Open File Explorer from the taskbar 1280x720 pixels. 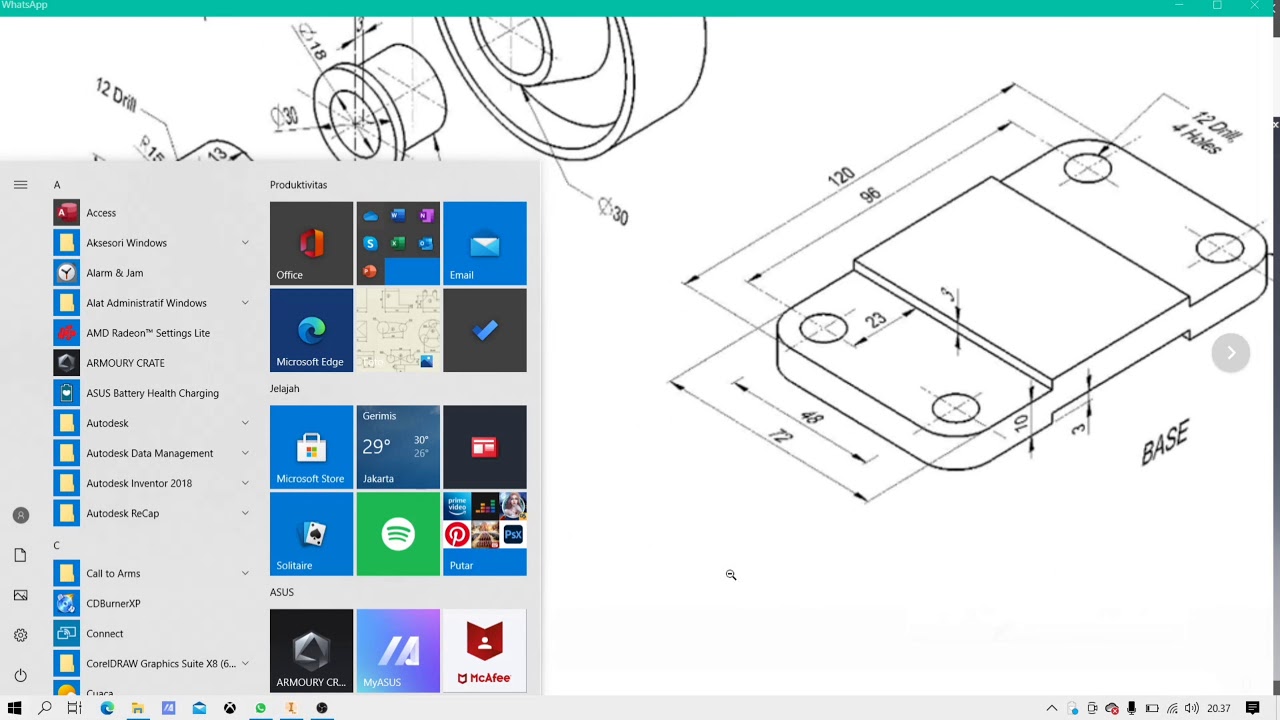[x=137, y=708]
